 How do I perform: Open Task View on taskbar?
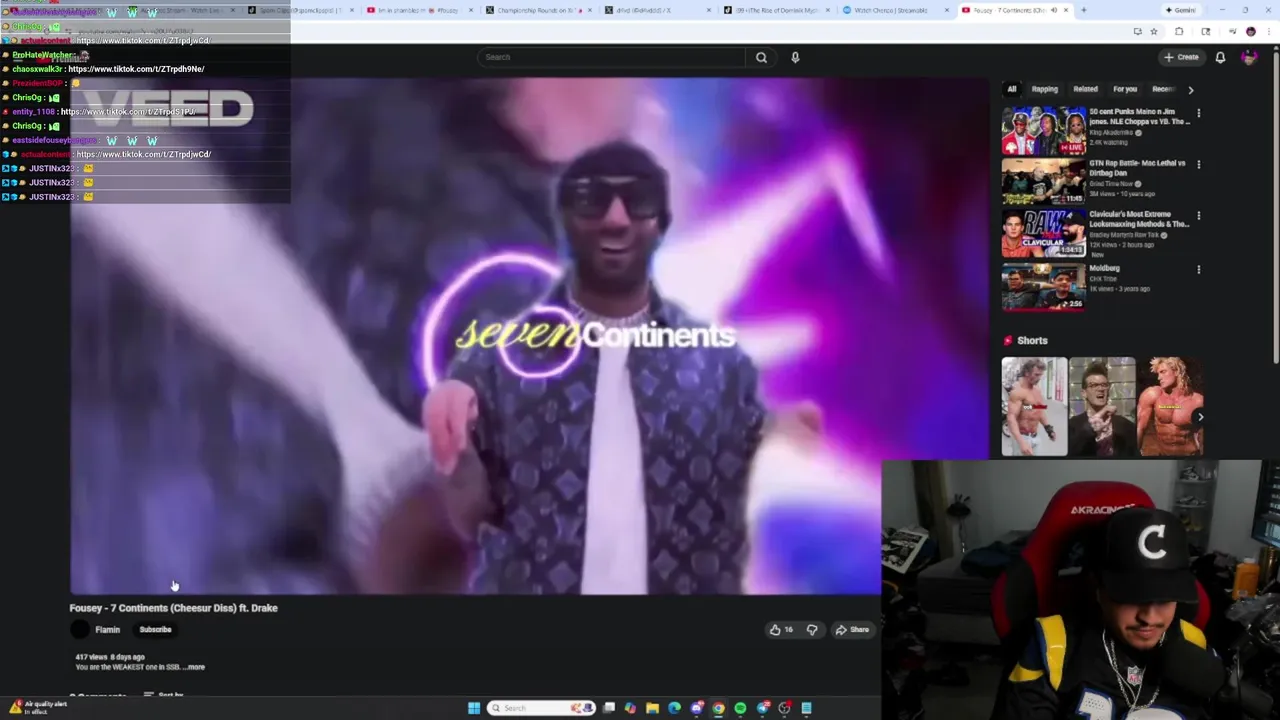609,708
